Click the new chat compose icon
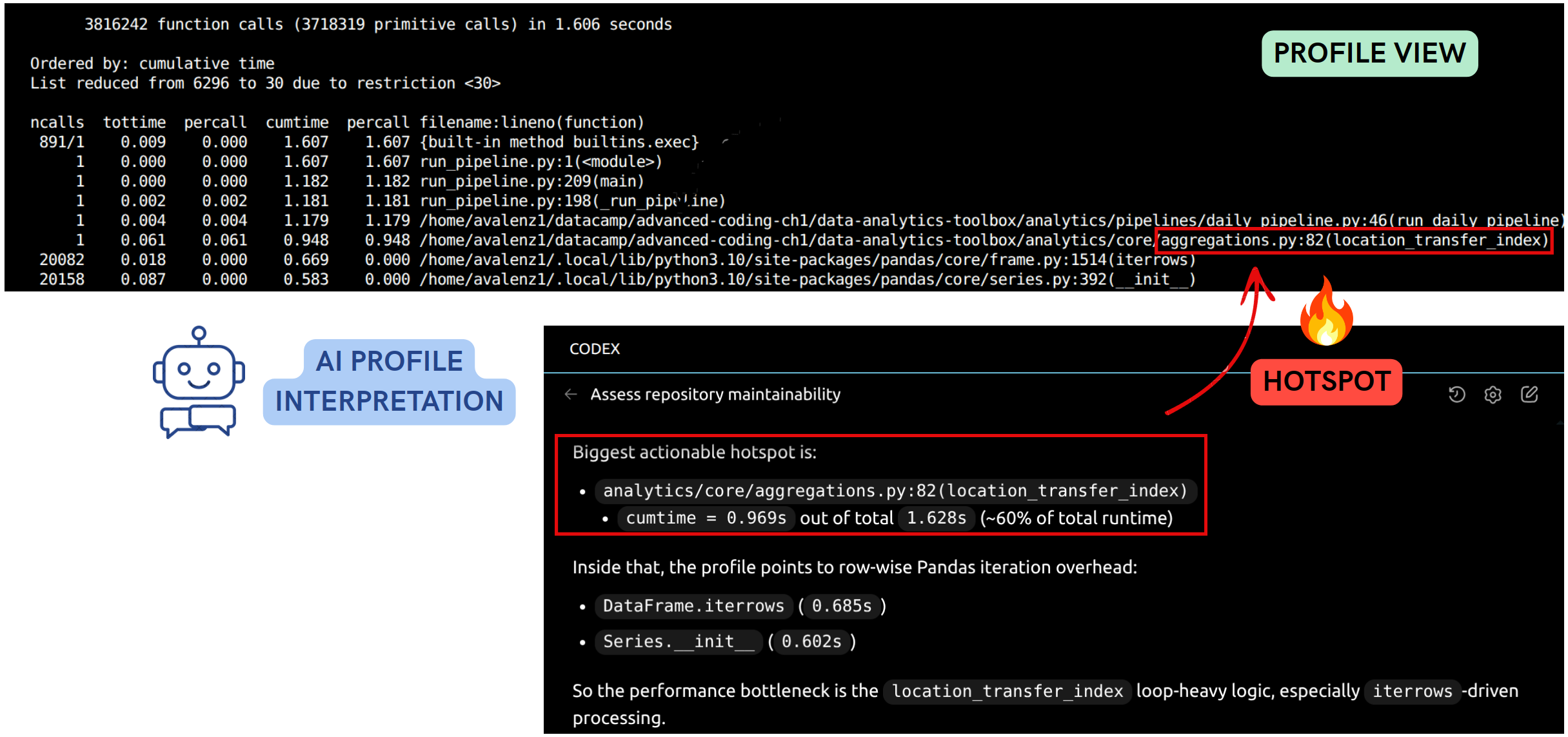 [1529, 394]
